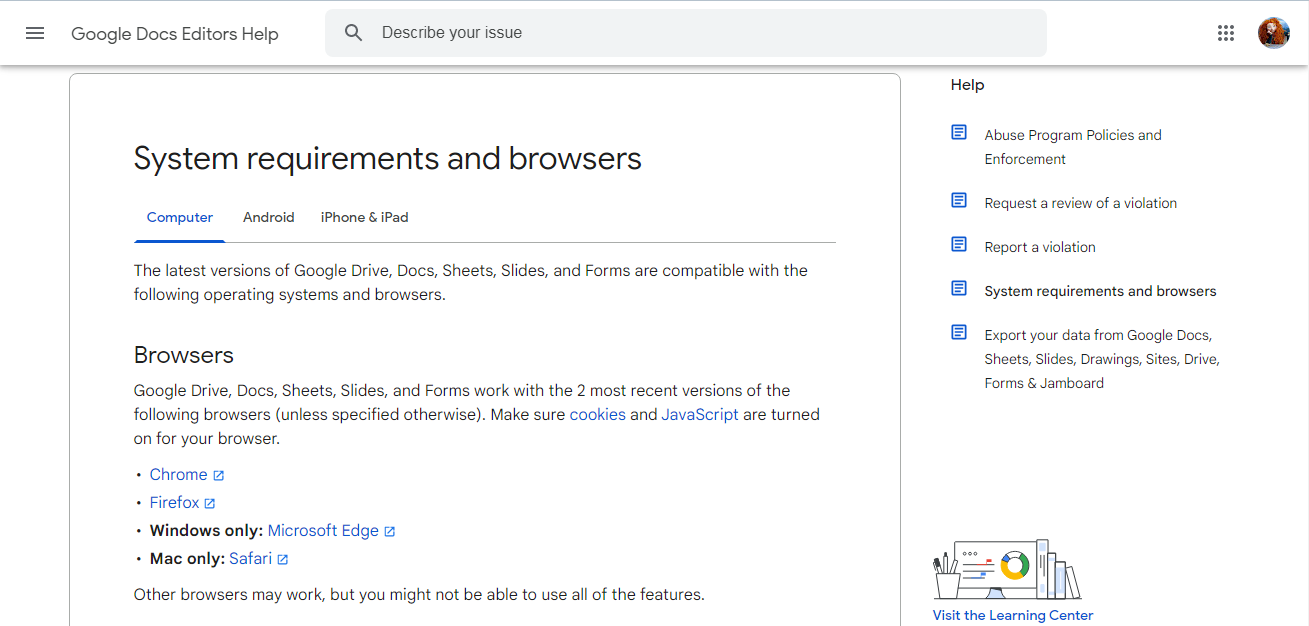The image size is (1309, 626).
Task: Focus the Describe your issue search field
Action: click(685, 33)
